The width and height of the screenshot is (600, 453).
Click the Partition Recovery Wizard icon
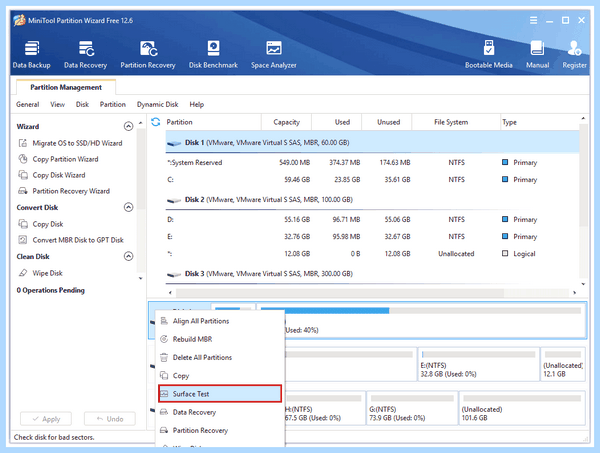[23, 191]
